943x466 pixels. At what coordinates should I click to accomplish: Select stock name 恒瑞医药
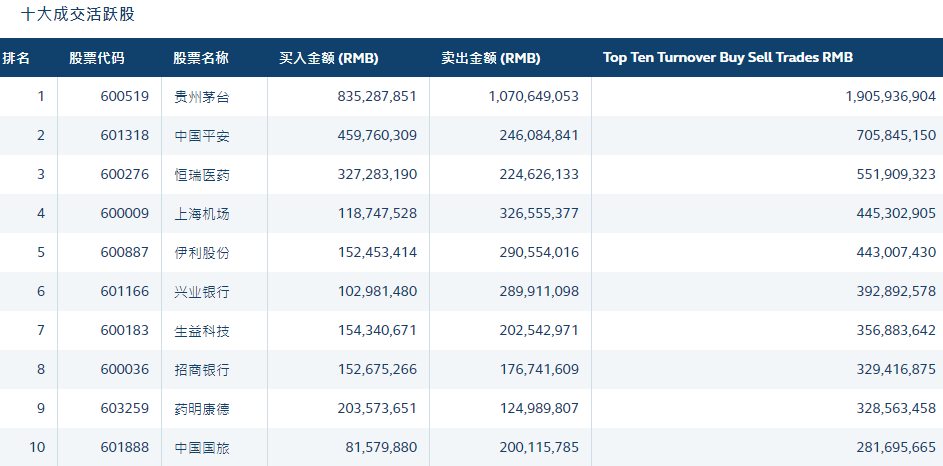pos(201,175)
